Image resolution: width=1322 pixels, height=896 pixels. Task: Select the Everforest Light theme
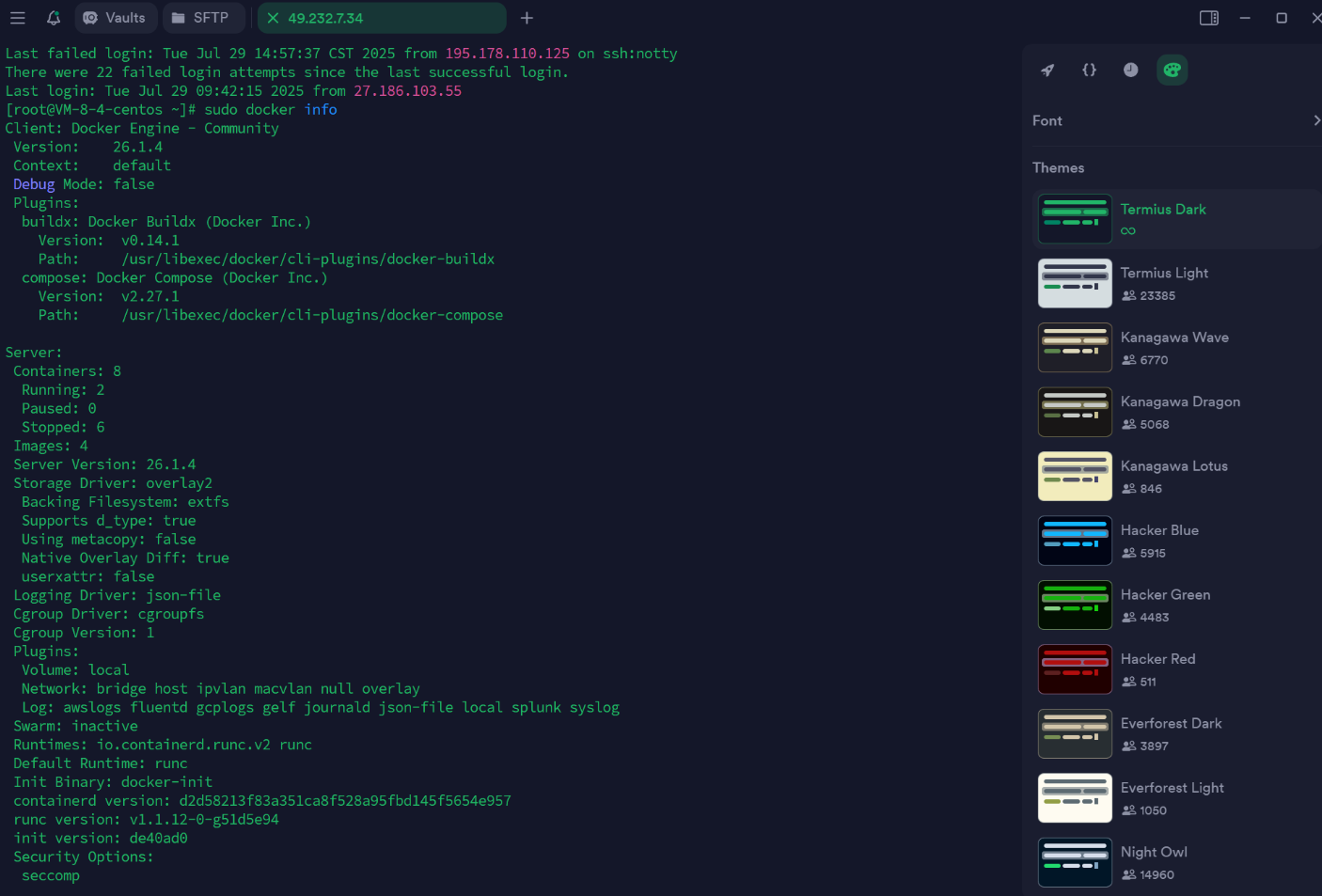click(1177, 798)
